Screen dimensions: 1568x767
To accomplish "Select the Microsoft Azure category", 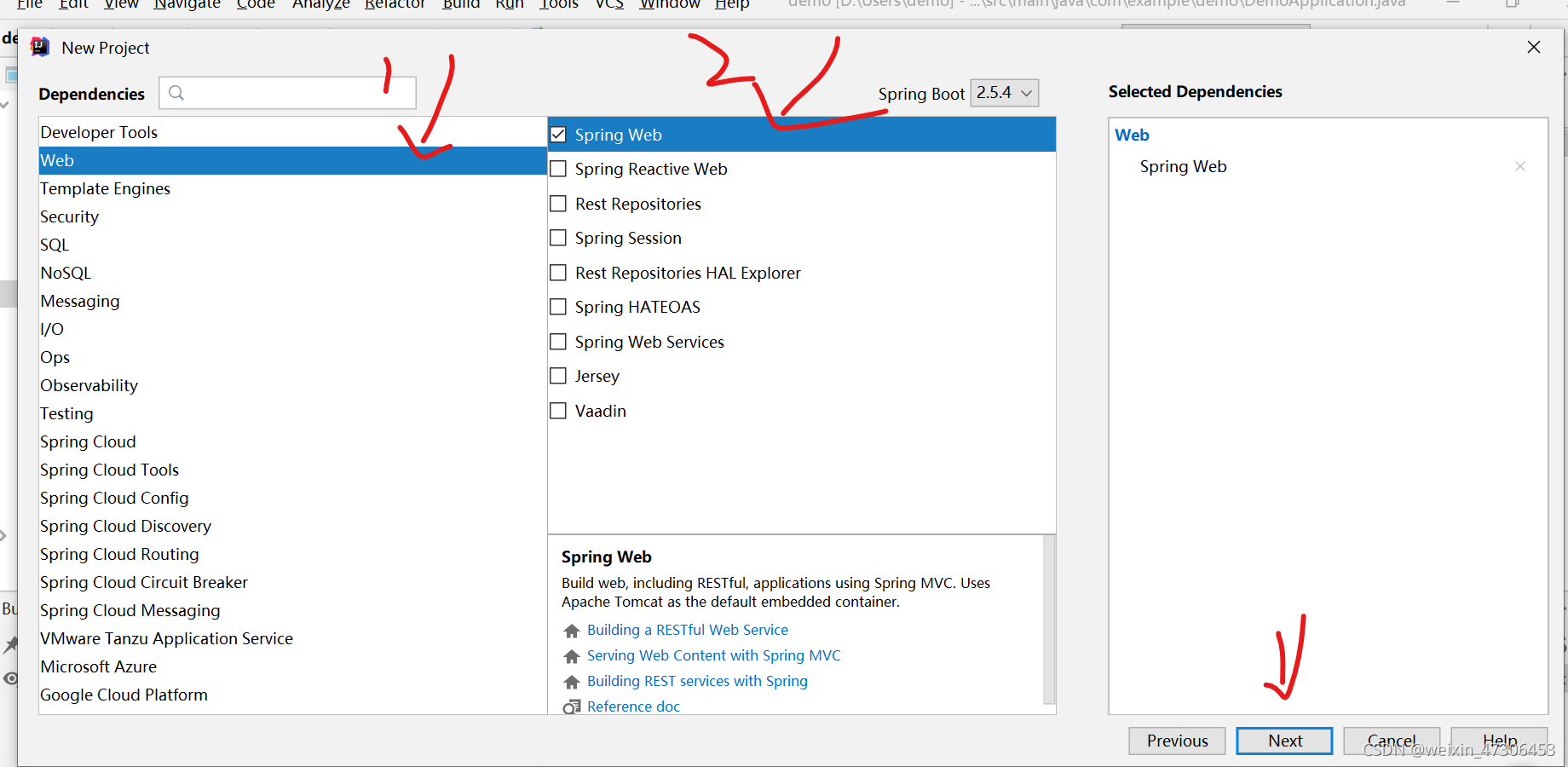I will click(292, 666).
